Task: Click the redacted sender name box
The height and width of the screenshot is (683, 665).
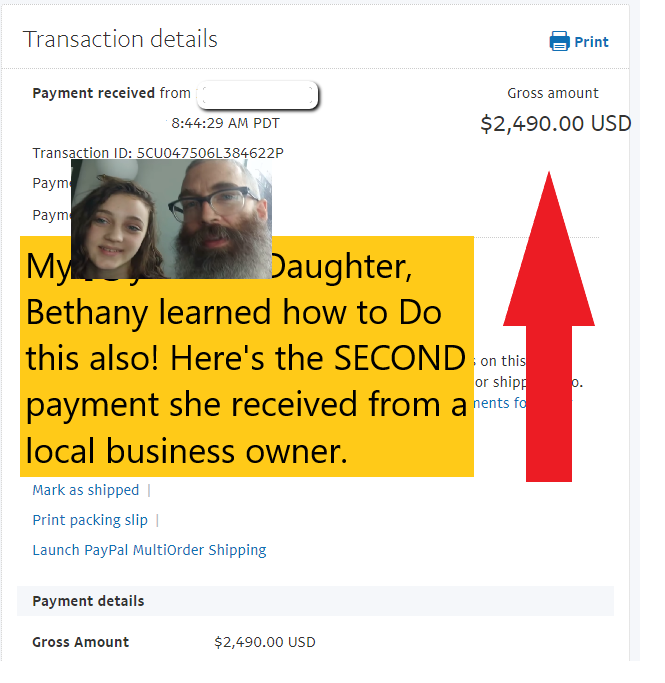Action: pos(257,95)
